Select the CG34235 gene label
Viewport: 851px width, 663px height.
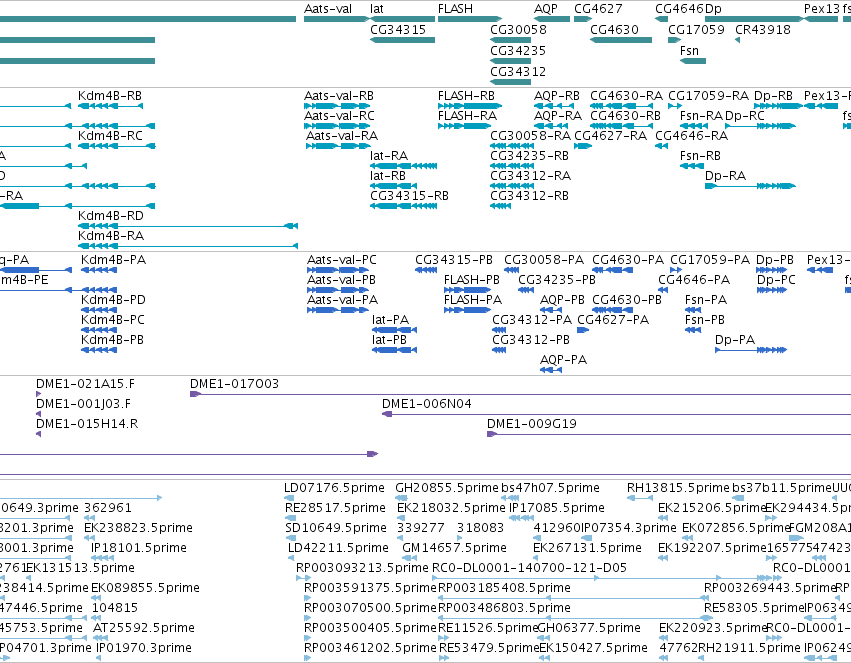pos(518,50)
